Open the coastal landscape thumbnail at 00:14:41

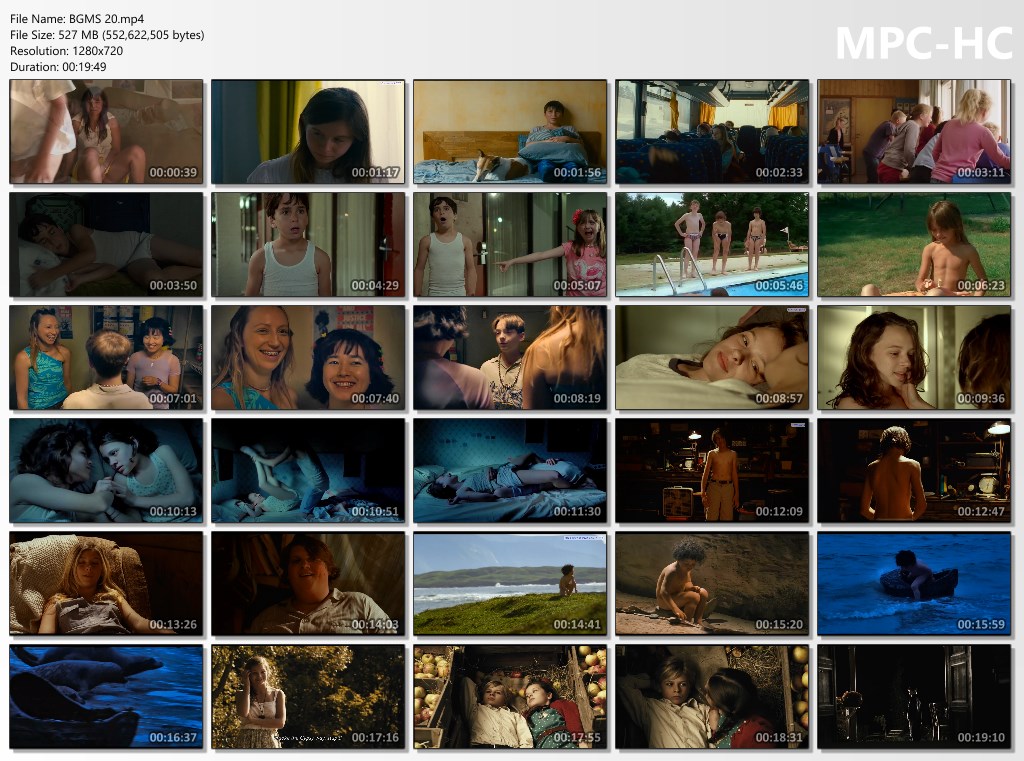(x=510, y=584)
